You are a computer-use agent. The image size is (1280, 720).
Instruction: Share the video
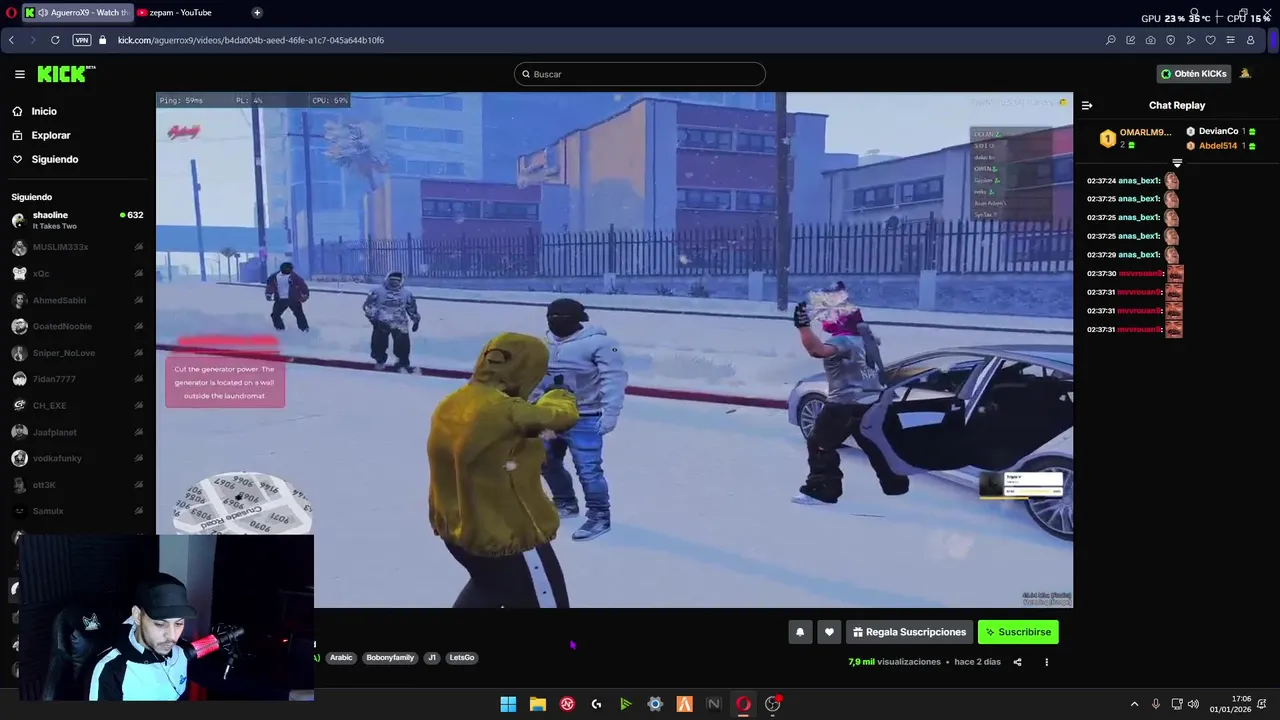1017,662
